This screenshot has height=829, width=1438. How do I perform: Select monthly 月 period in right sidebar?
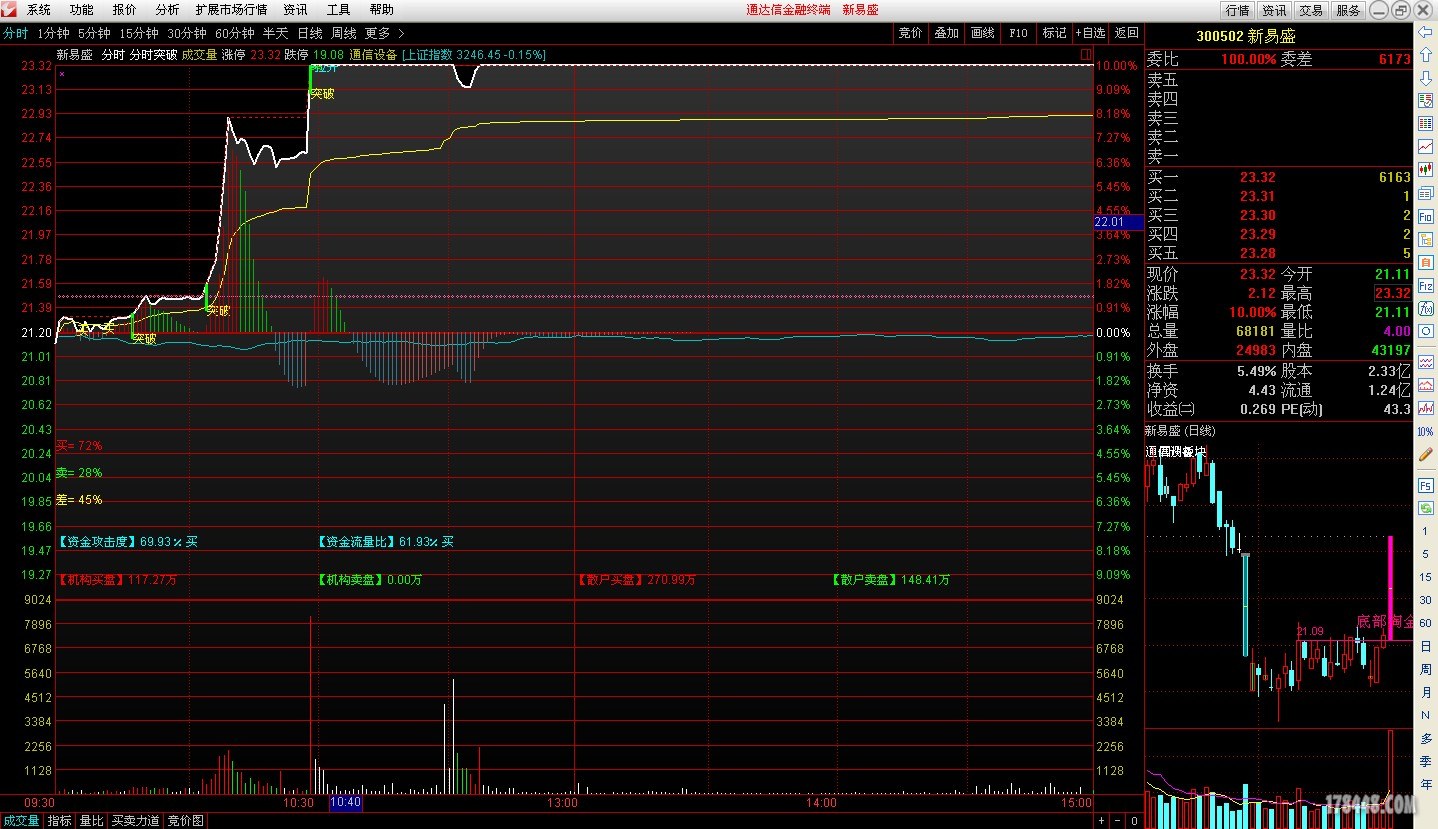1426,692
